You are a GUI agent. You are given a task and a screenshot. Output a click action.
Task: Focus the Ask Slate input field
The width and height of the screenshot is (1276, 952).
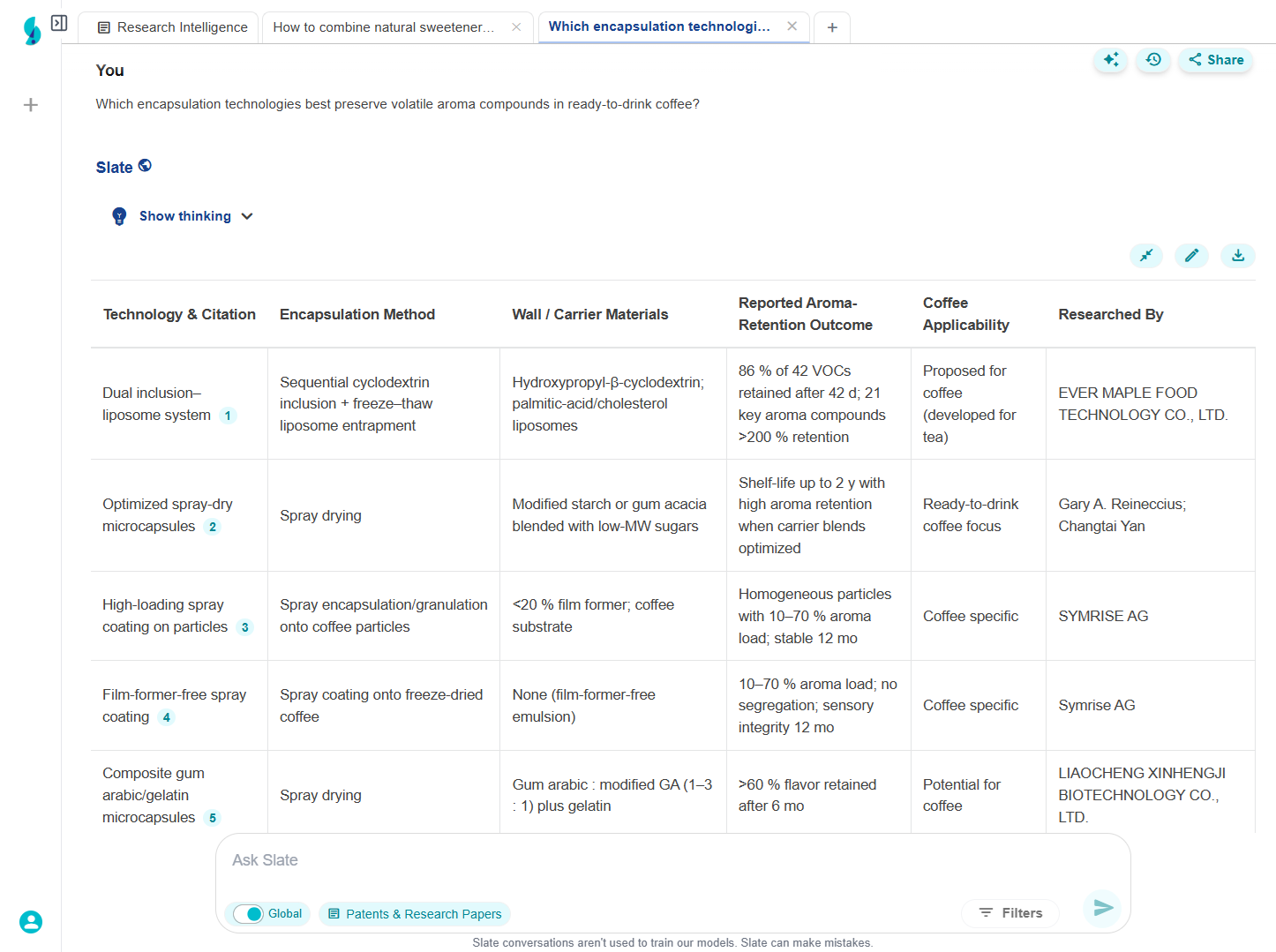coord(671,860)
